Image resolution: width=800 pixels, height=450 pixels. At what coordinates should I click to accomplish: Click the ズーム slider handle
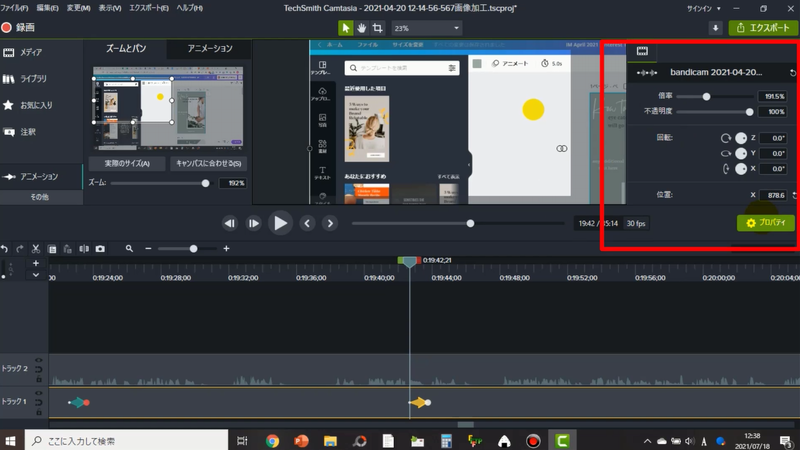[205, 183]
